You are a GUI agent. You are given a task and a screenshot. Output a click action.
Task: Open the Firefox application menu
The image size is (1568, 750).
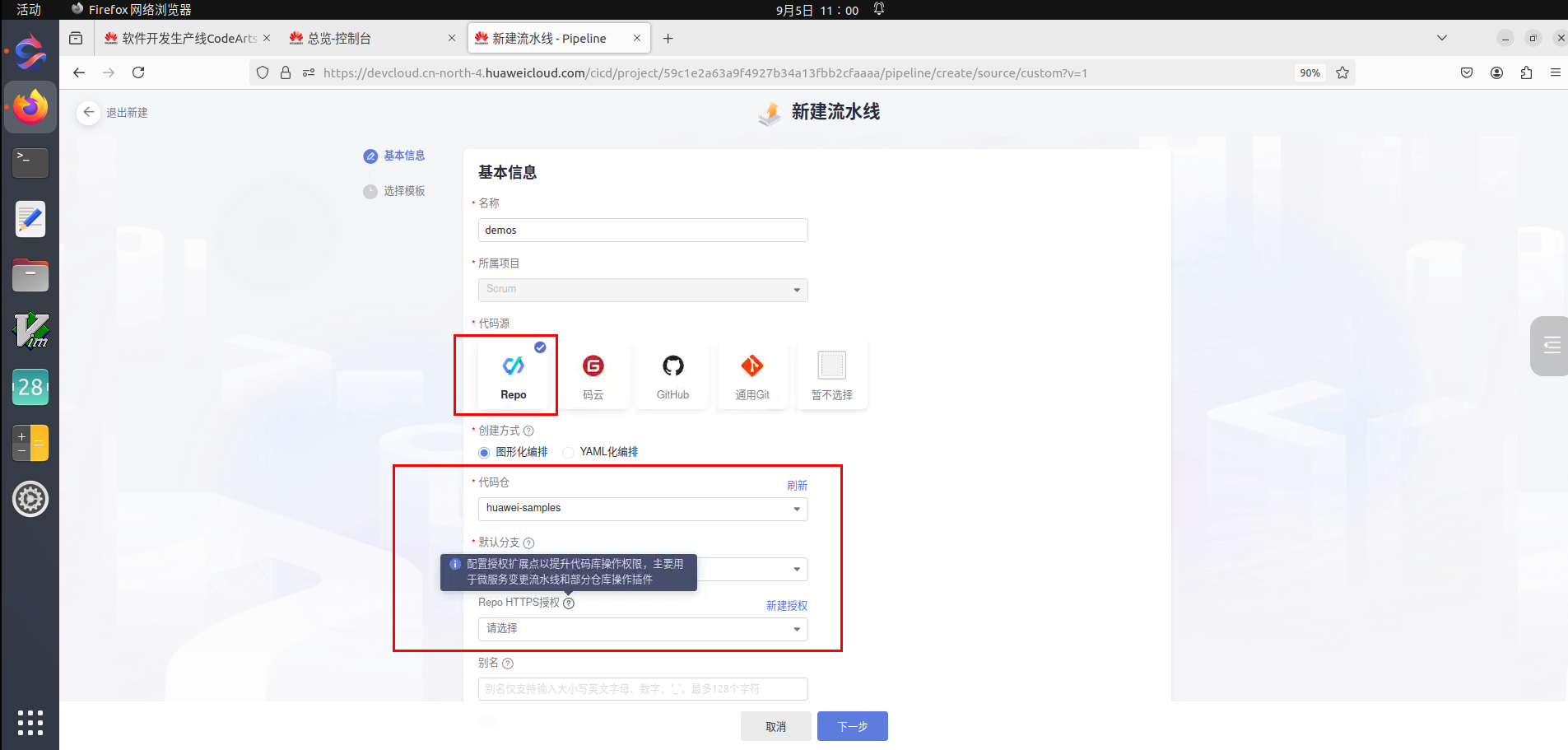point(1555,72)
